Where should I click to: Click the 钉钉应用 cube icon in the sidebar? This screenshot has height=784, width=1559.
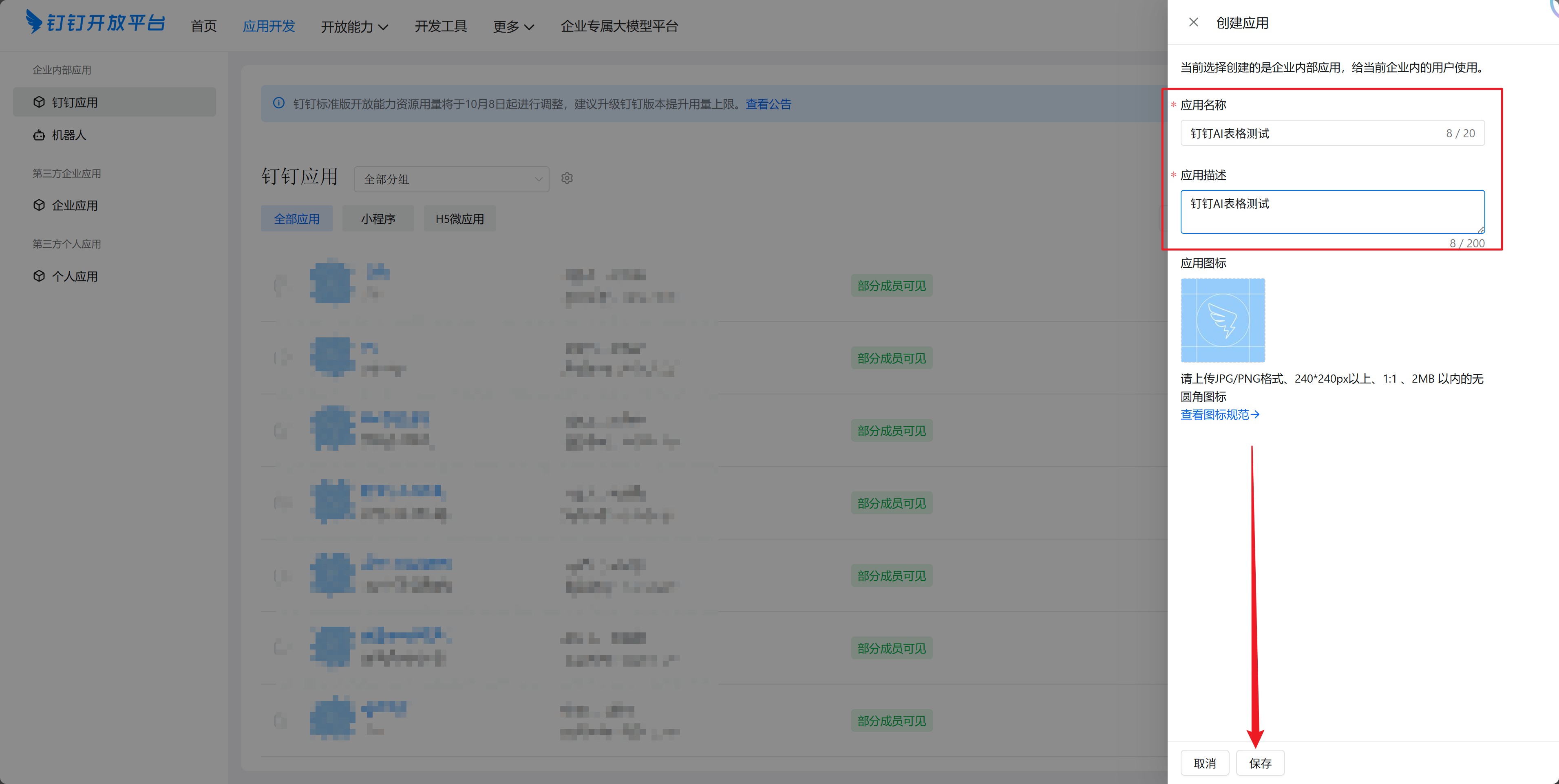(x=39, y=101)
